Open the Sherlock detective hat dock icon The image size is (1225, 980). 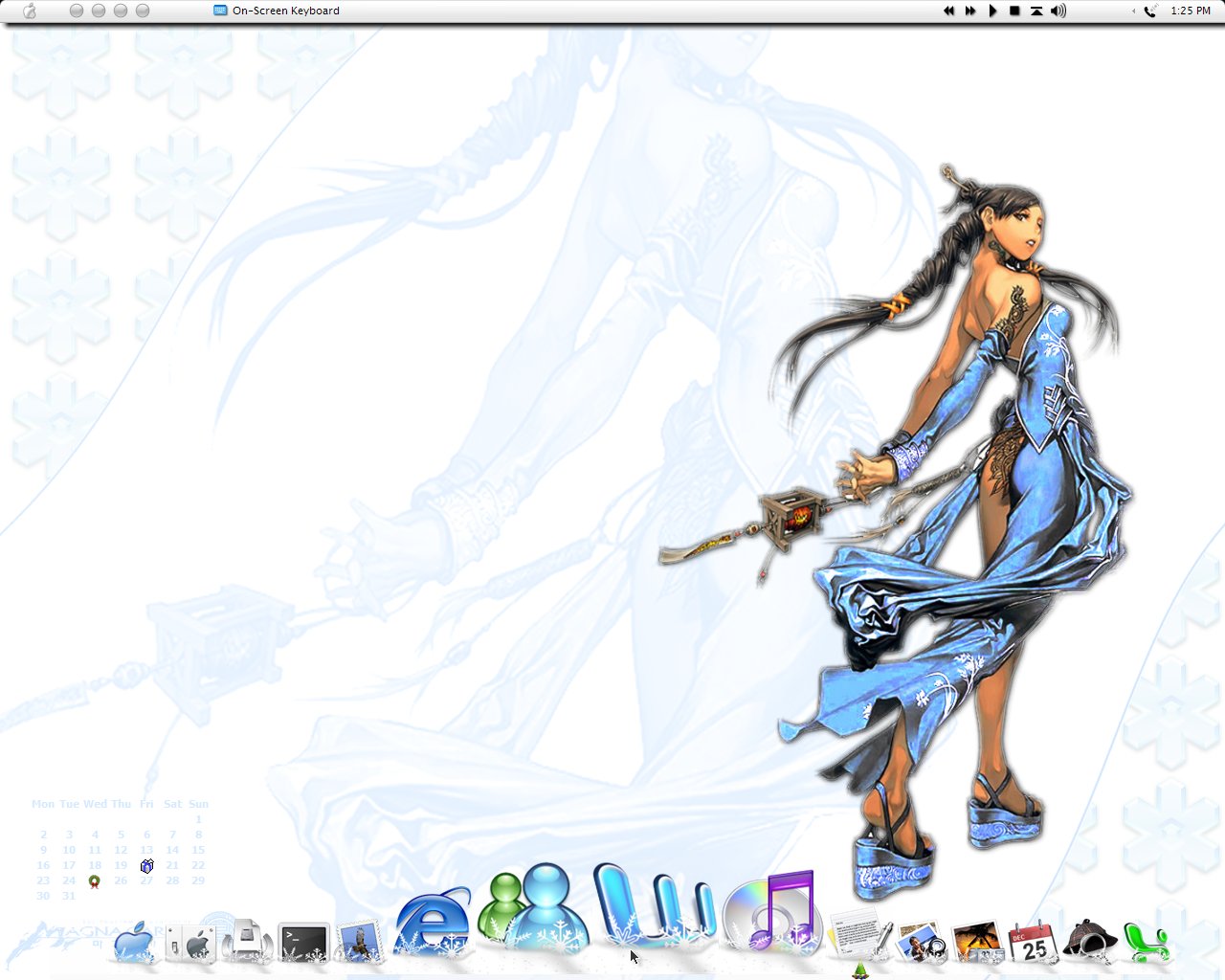tap(1089, 942)
